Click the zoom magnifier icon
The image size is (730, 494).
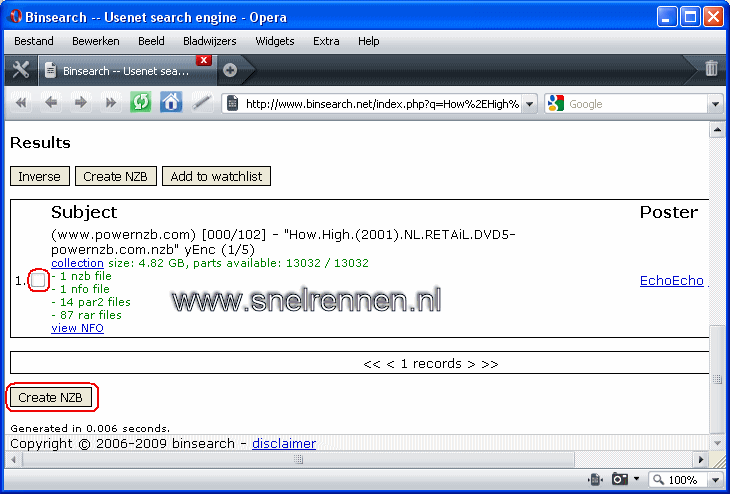tap(658, 479)
